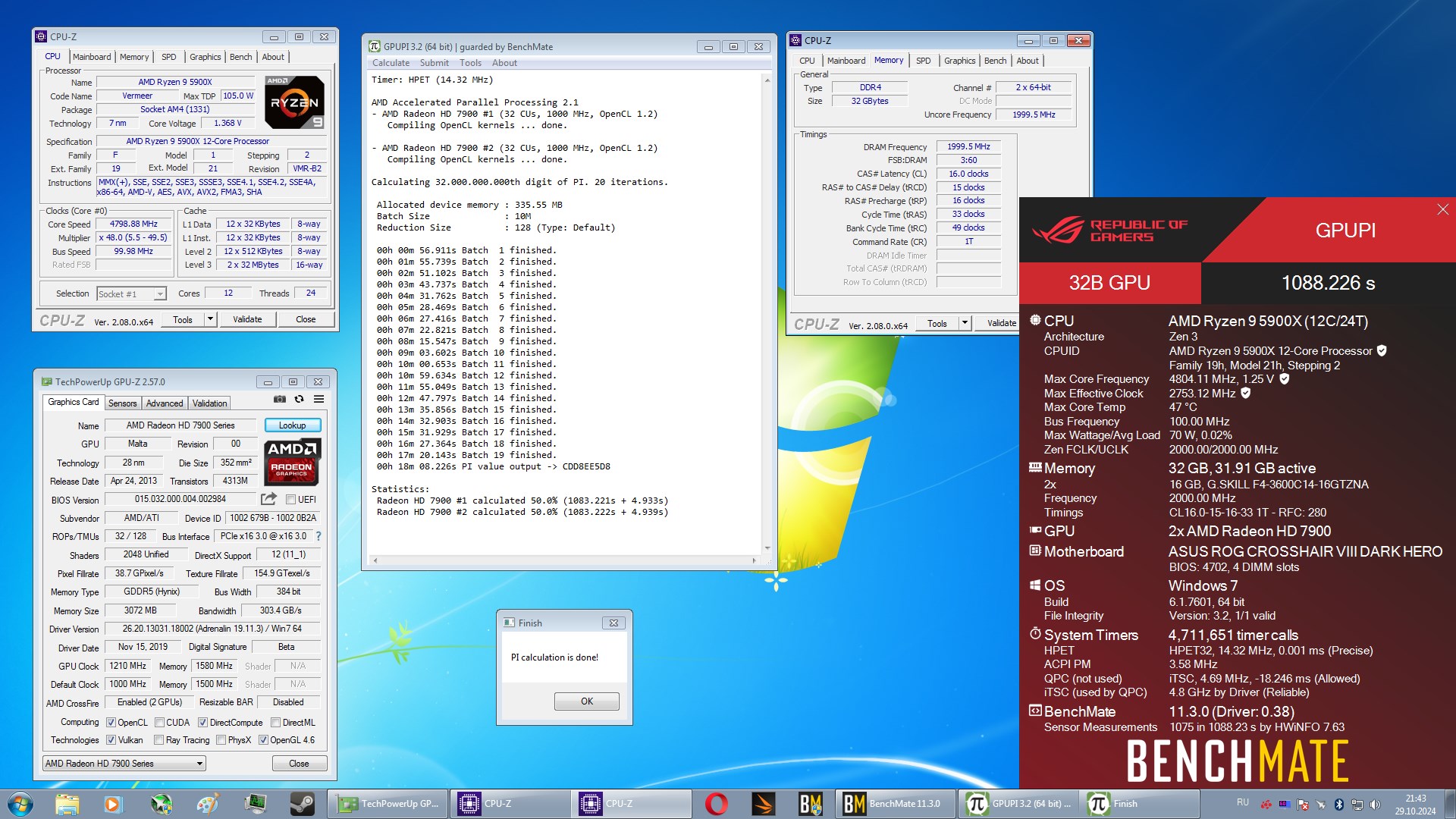This screenshot has height=819, width=1456.
Task: Take a GPU-Z screenshot with the camera icon
Action: coord(280,399)
